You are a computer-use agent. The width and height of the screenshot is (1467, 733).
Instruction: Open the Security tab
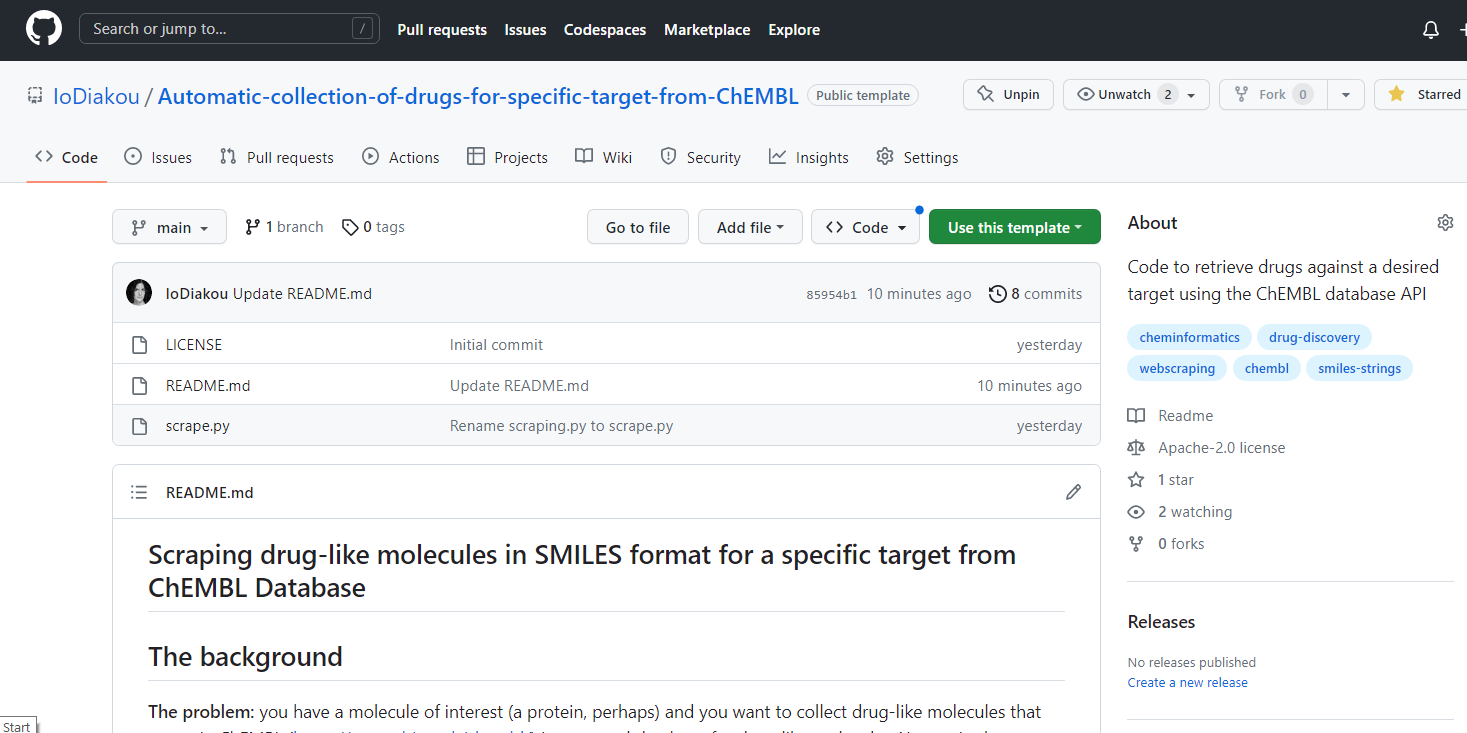(700, 157)
